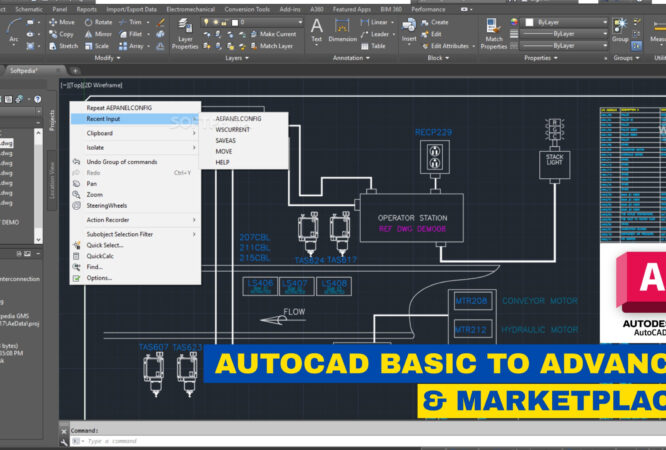Select the Scale tool
Screen dimensions: 666x450
pyautogui.click(x=97, y=46)
